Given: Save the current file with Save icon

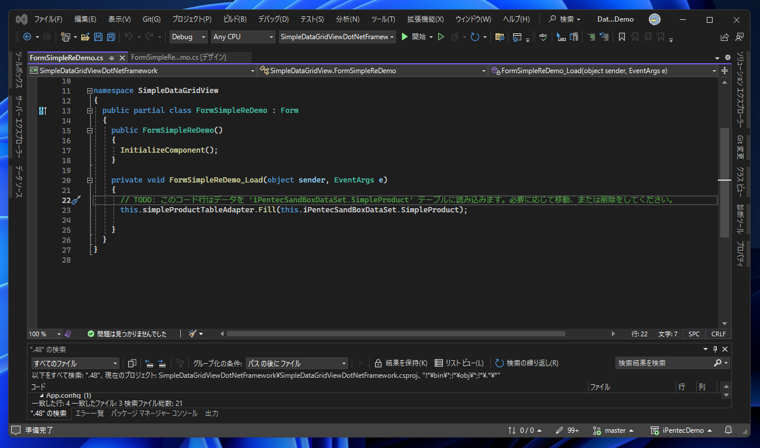Looking at the screenshot, I should pos(98,37).
